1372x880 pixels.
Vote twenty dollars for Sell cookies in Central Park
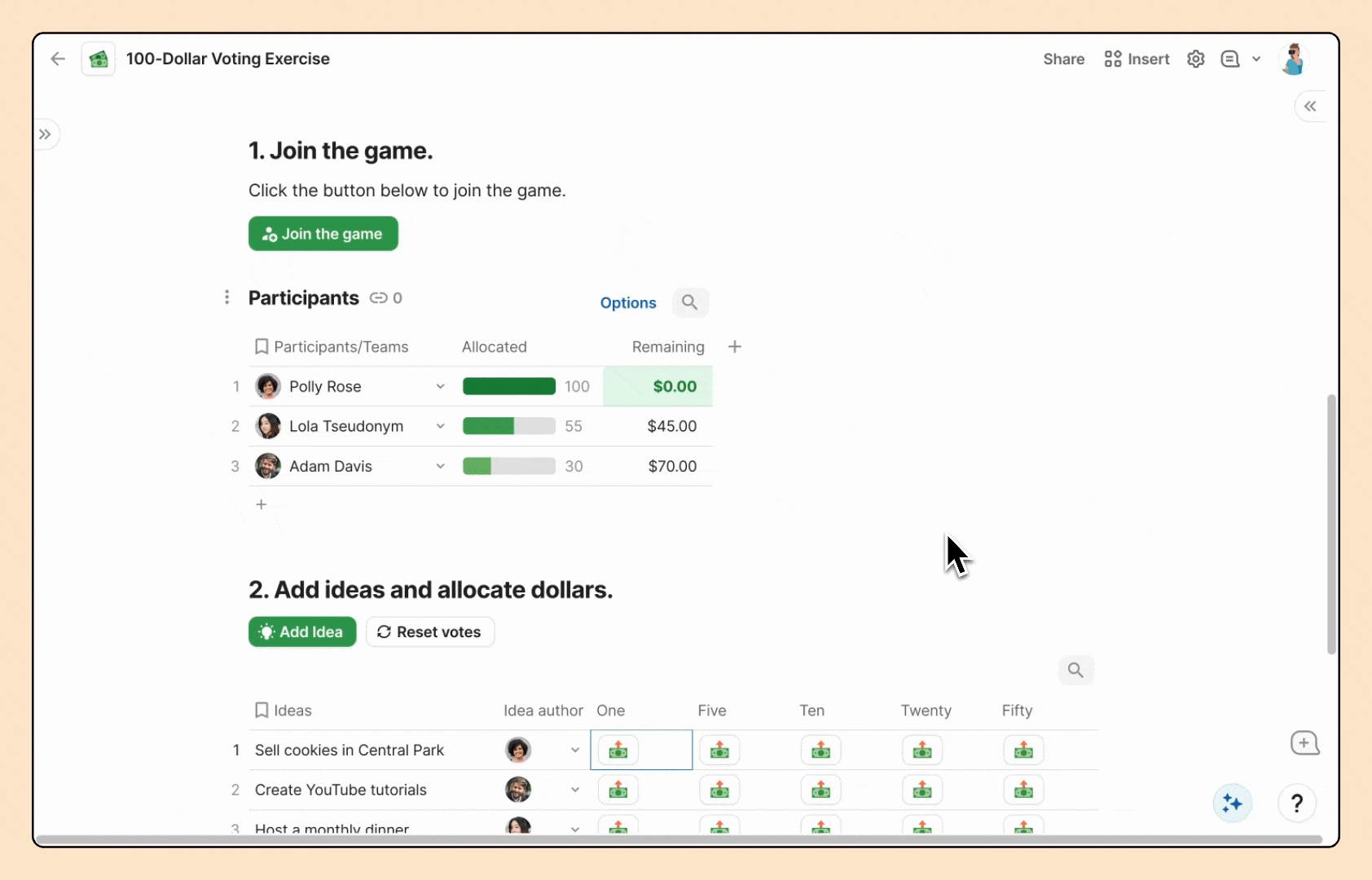click(922, 750)
